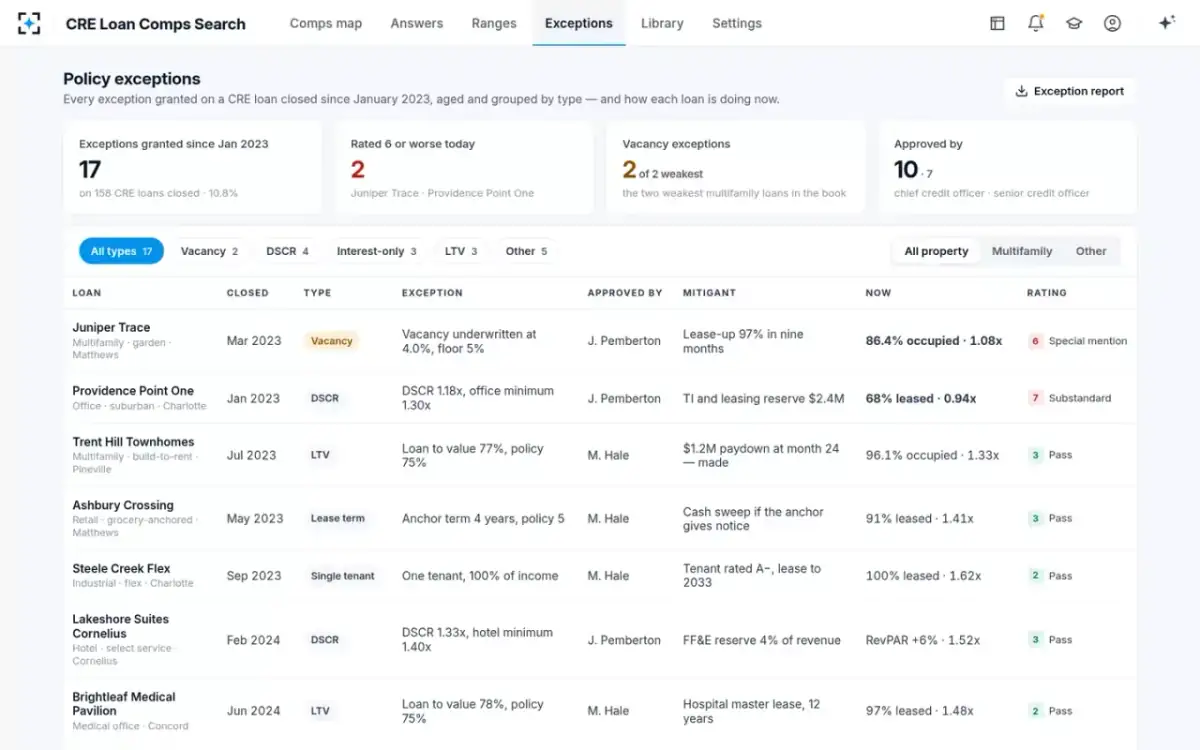Open the Providence Point One loan

(133, 391)
